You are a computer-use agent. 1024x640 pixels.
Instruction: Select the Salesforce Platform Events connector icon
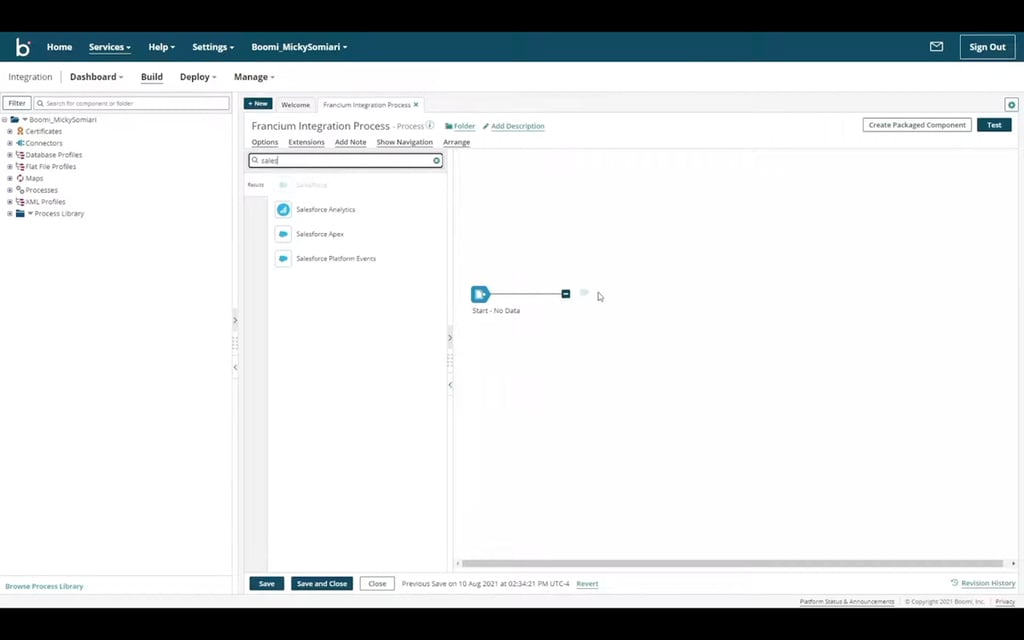pyautogui.click(x=283, y=258)
